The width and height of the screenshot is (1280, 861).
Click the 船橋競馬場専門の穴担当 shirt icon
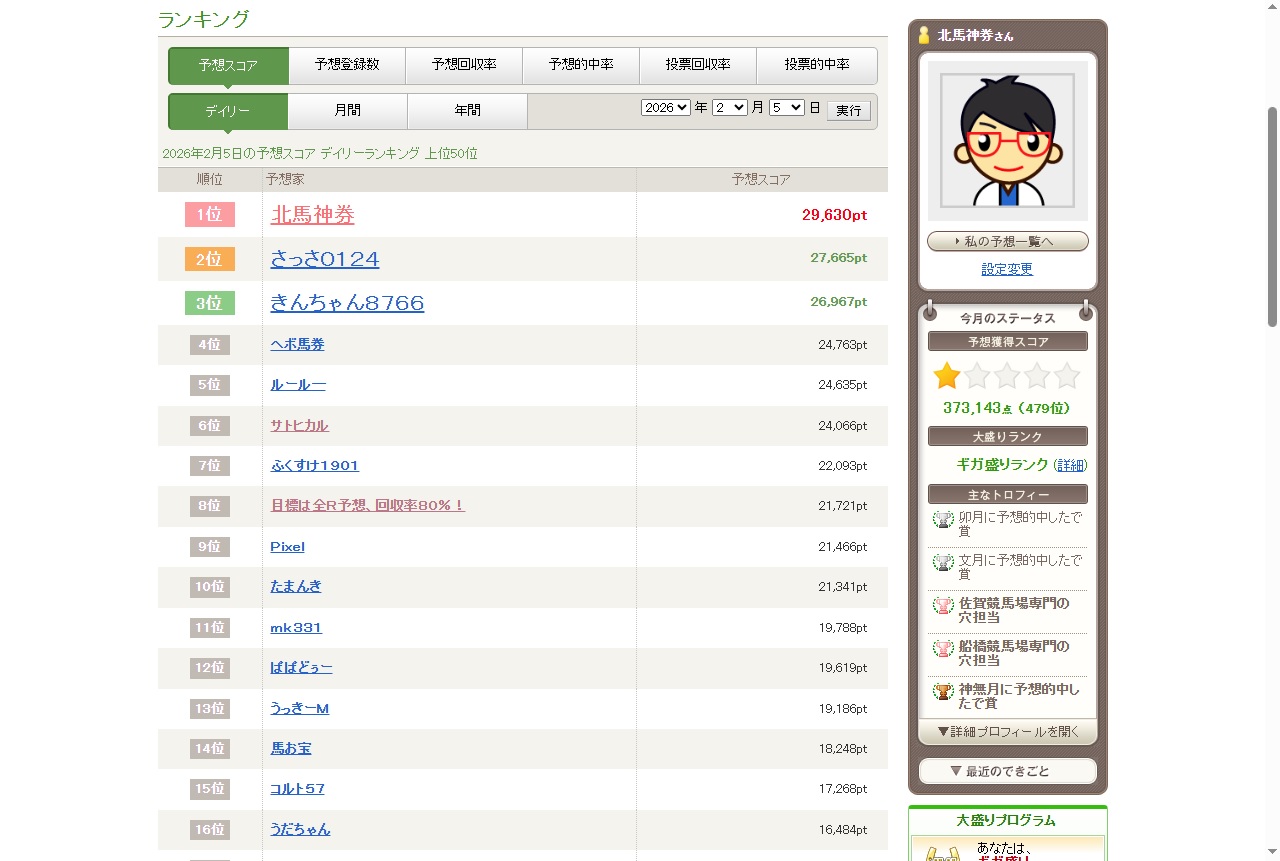click(x=943, y=648)
